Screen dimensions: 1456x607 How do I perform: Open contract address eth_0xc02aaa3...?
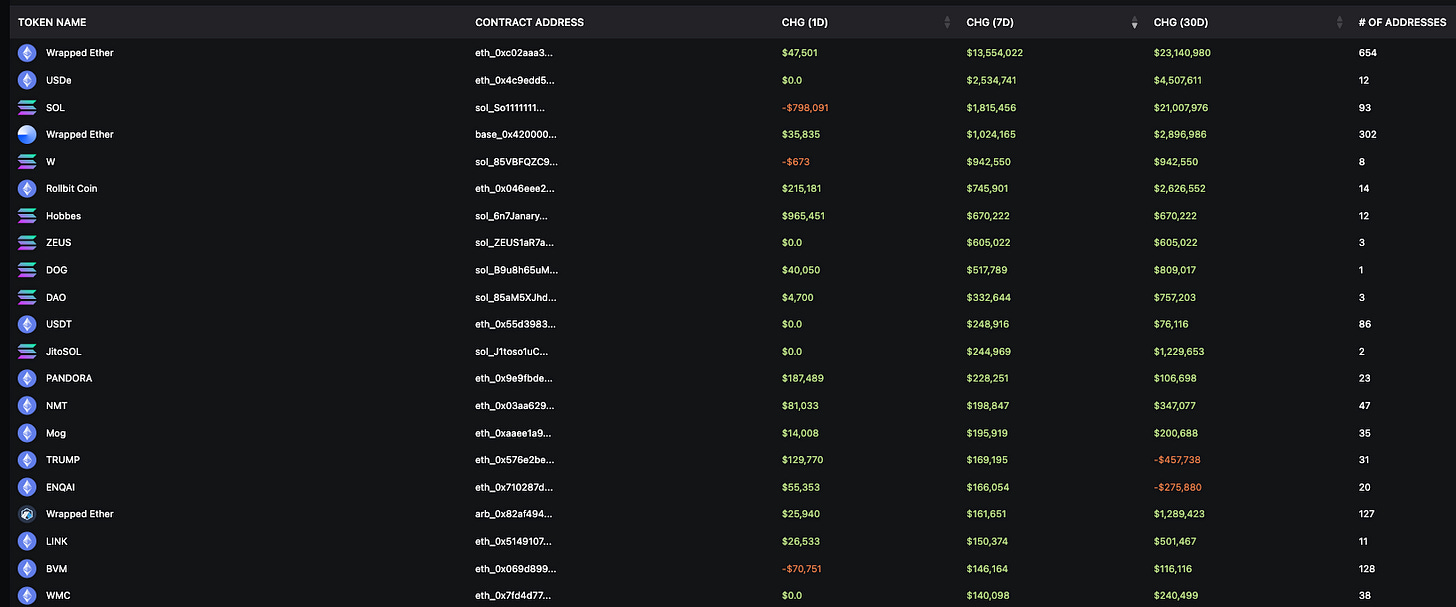coord(514,53)
